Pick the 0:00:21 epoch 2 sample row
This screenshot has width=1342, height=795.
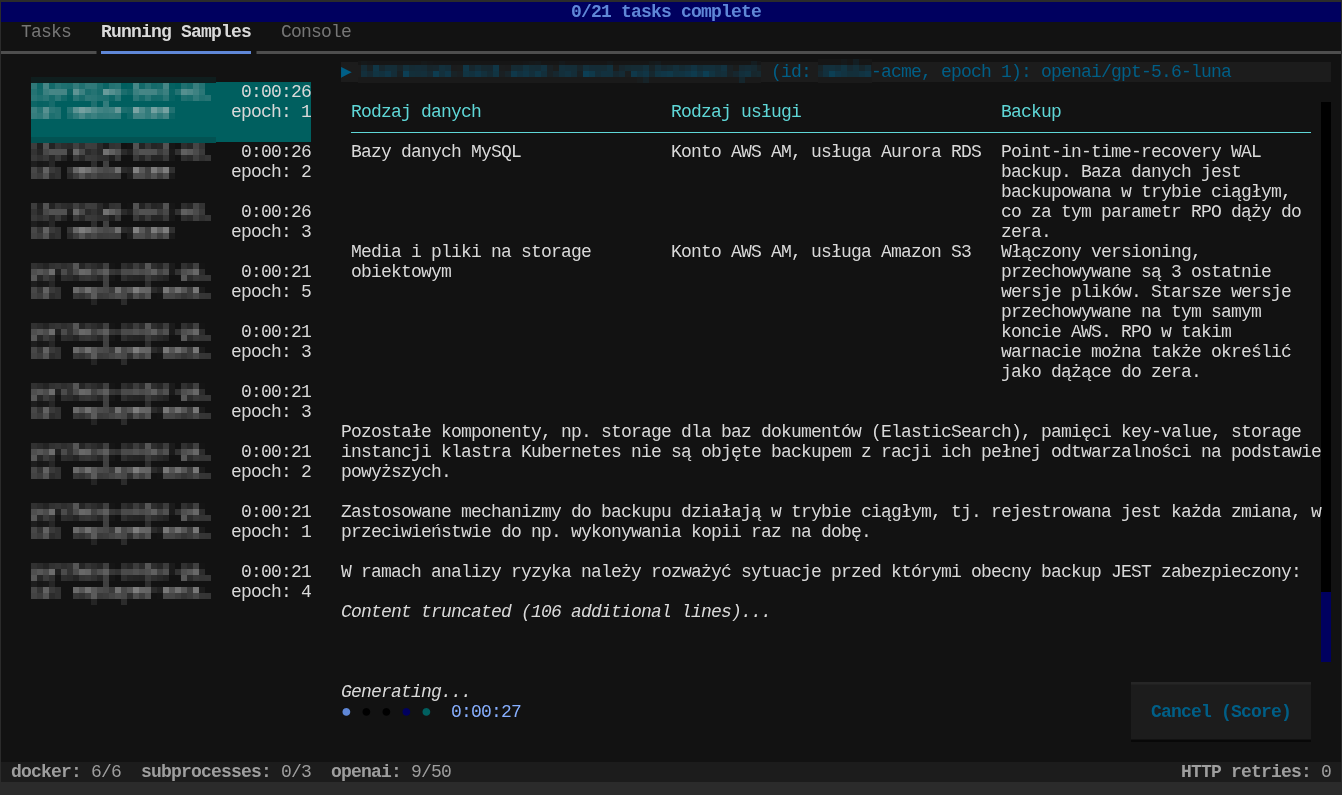[x=171, y=462]
